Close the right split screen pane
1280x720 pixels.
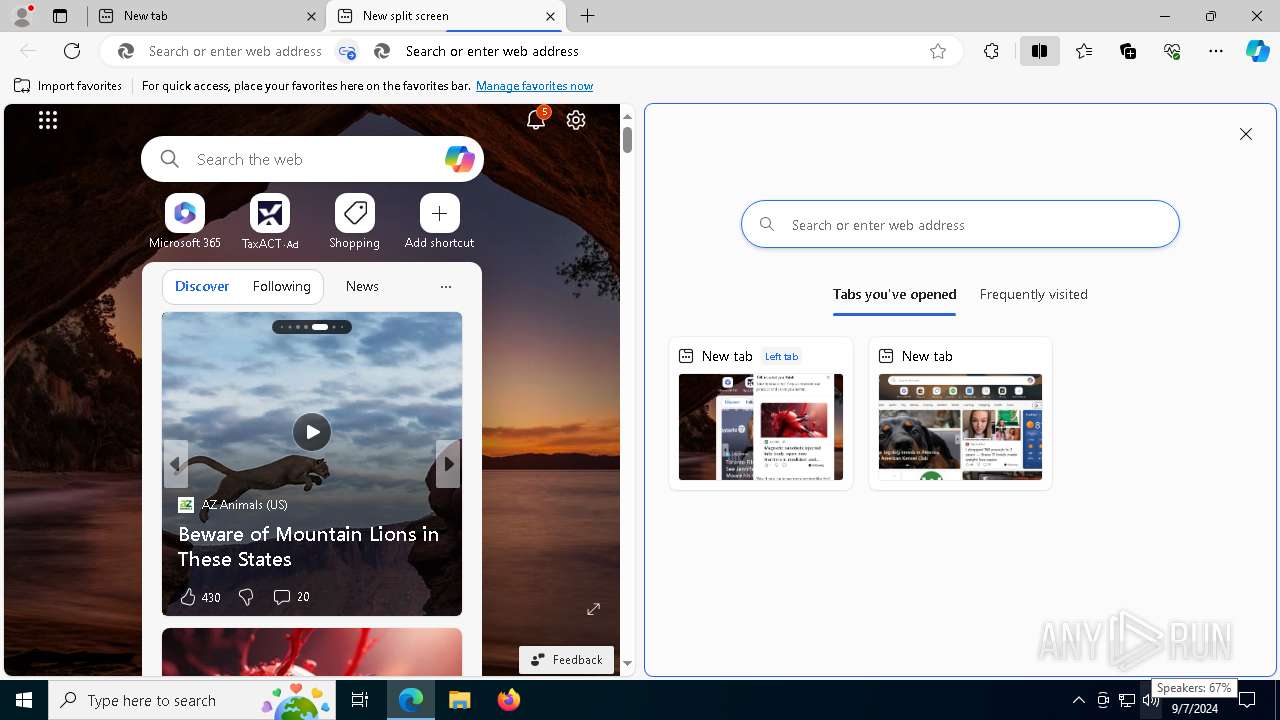coord(1246,134)
